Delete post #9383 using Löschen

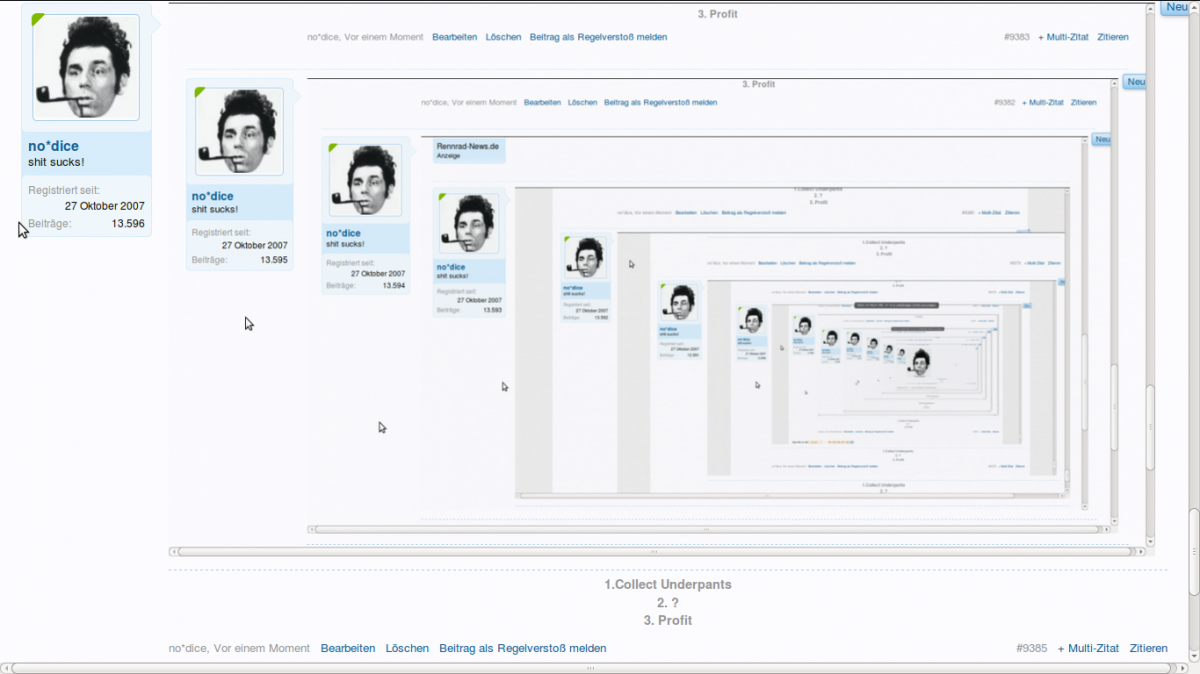[503, 37]
